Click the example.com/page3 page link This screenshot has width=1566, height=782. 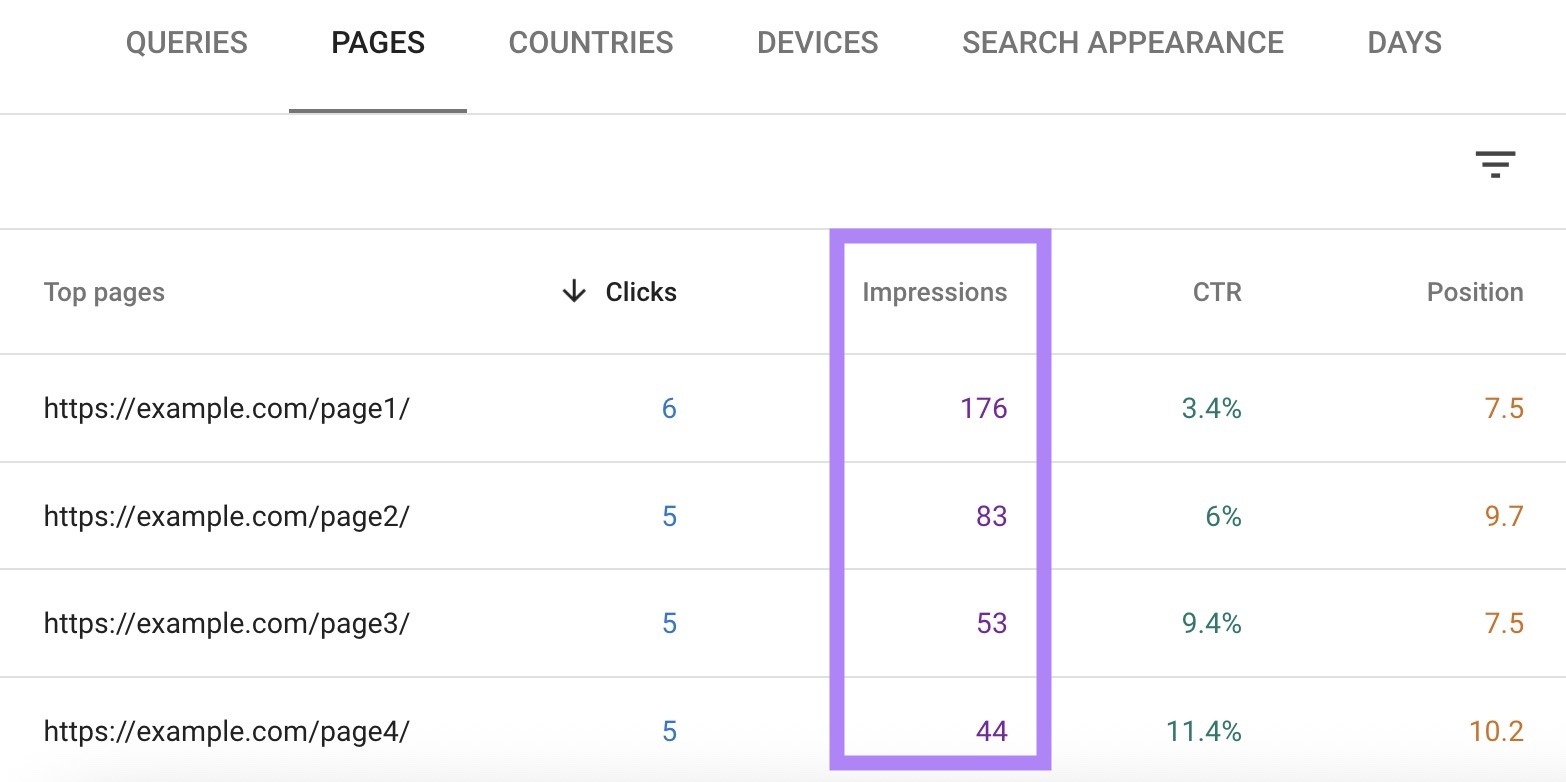227,623
